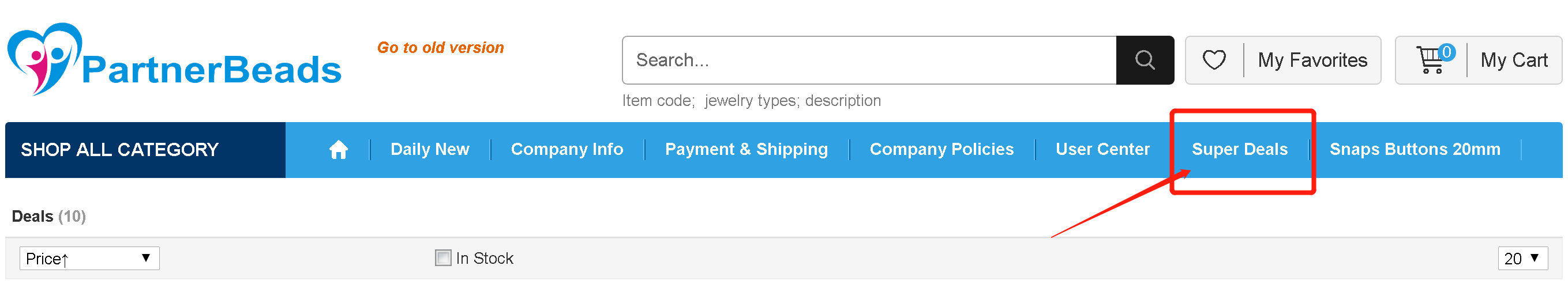
Task: Click the Go to old version link
Action: [x=440, y=48]
